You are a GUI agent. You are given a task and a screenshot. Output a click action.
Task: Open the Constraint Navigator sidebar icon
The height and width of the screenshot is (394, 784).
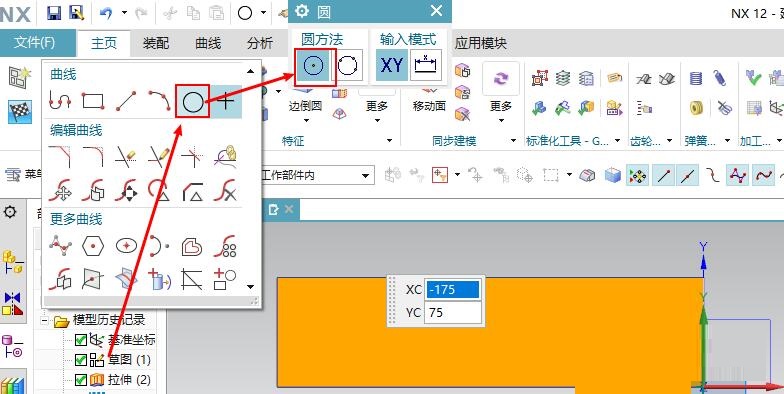[x=13, y=304]
